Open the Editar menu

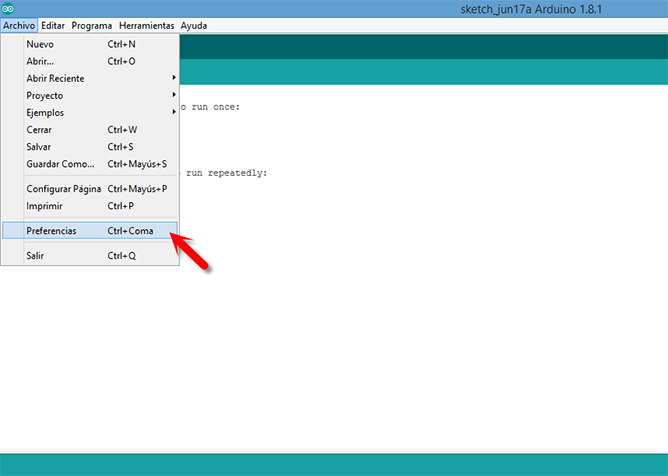pyautogui.click(x=53, y=26)
